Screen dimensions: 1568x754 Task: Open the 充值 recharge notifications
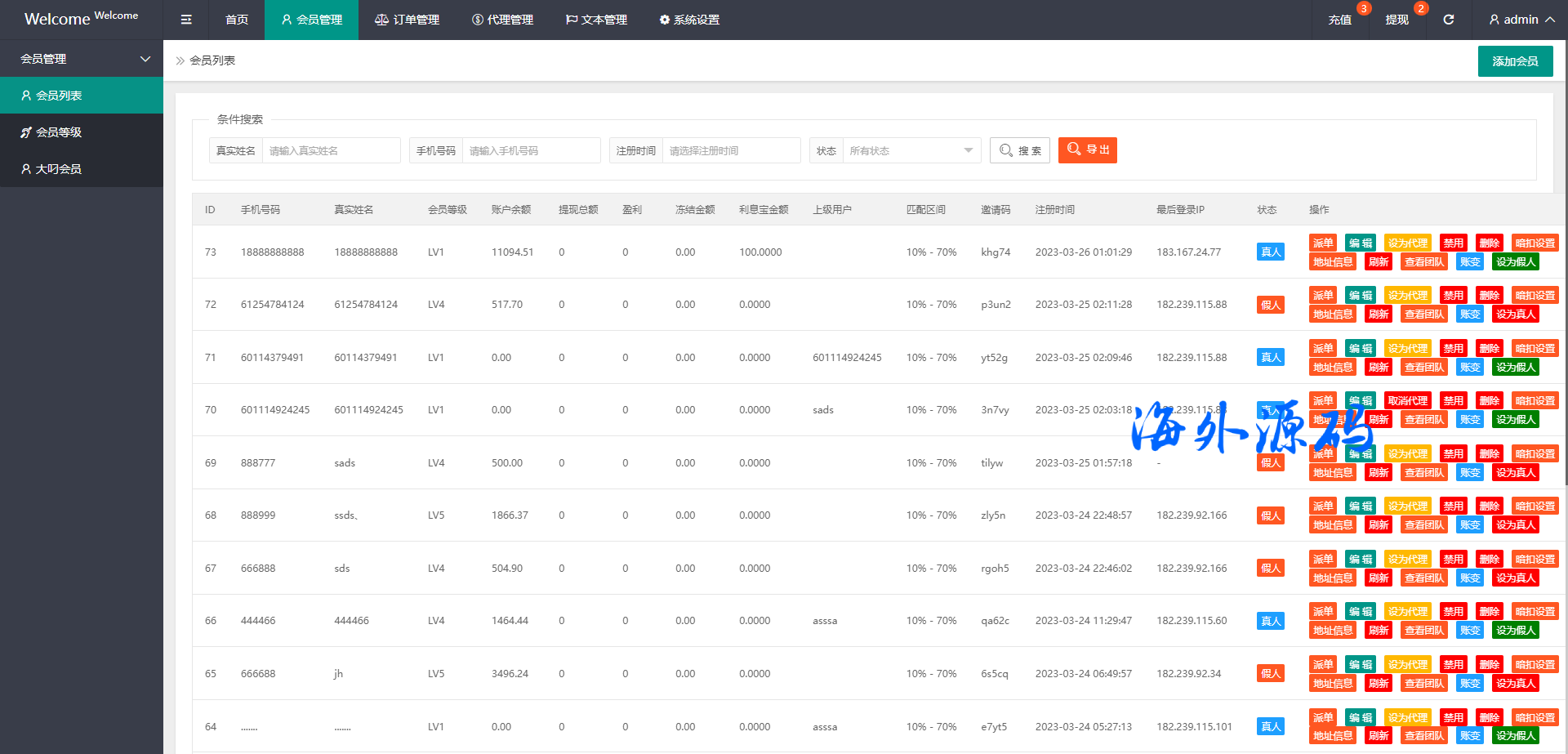click(1339, 20)
